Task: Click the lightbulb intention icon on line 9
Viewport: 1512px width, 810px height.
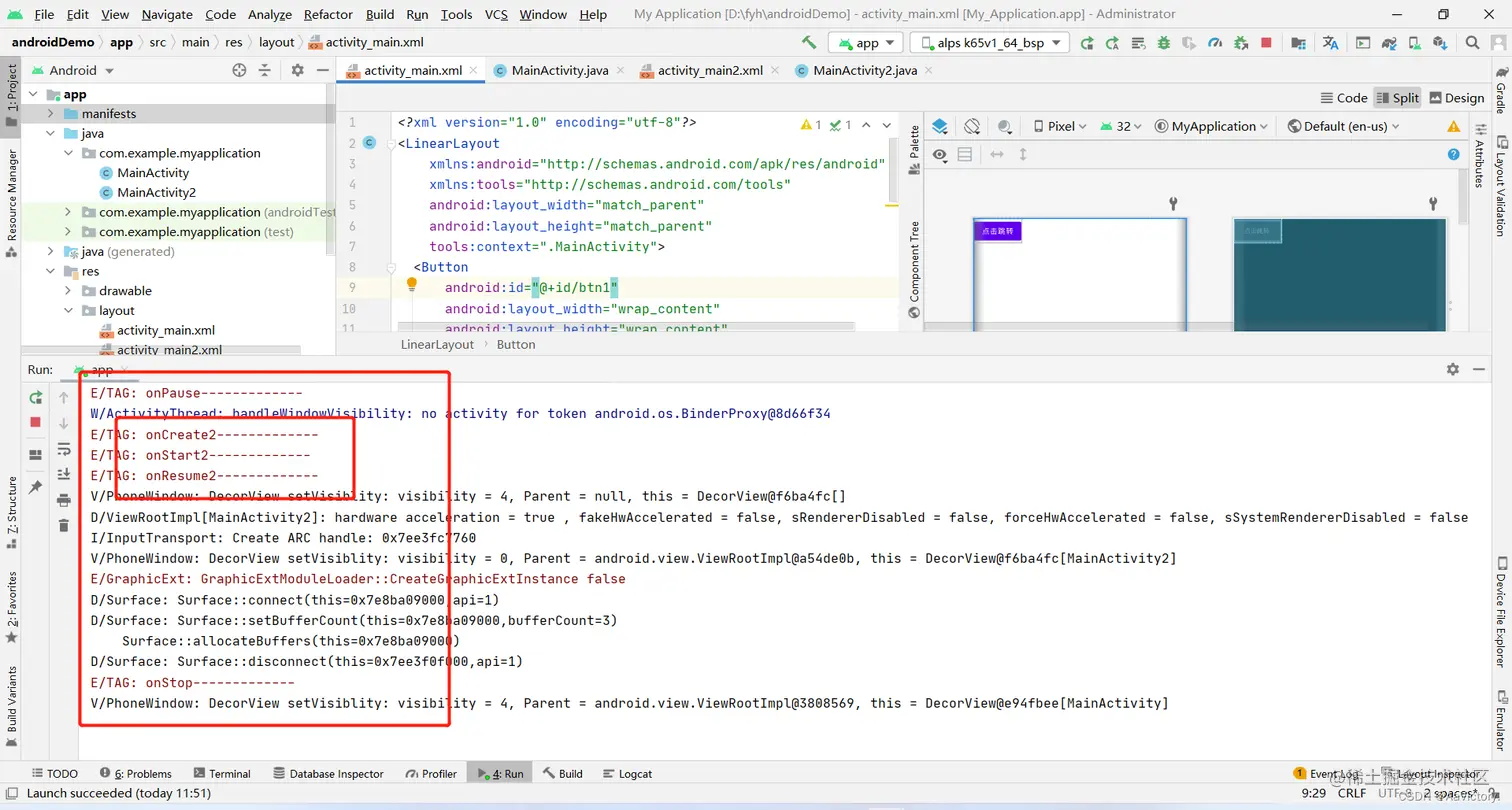Action: [411, 285]
